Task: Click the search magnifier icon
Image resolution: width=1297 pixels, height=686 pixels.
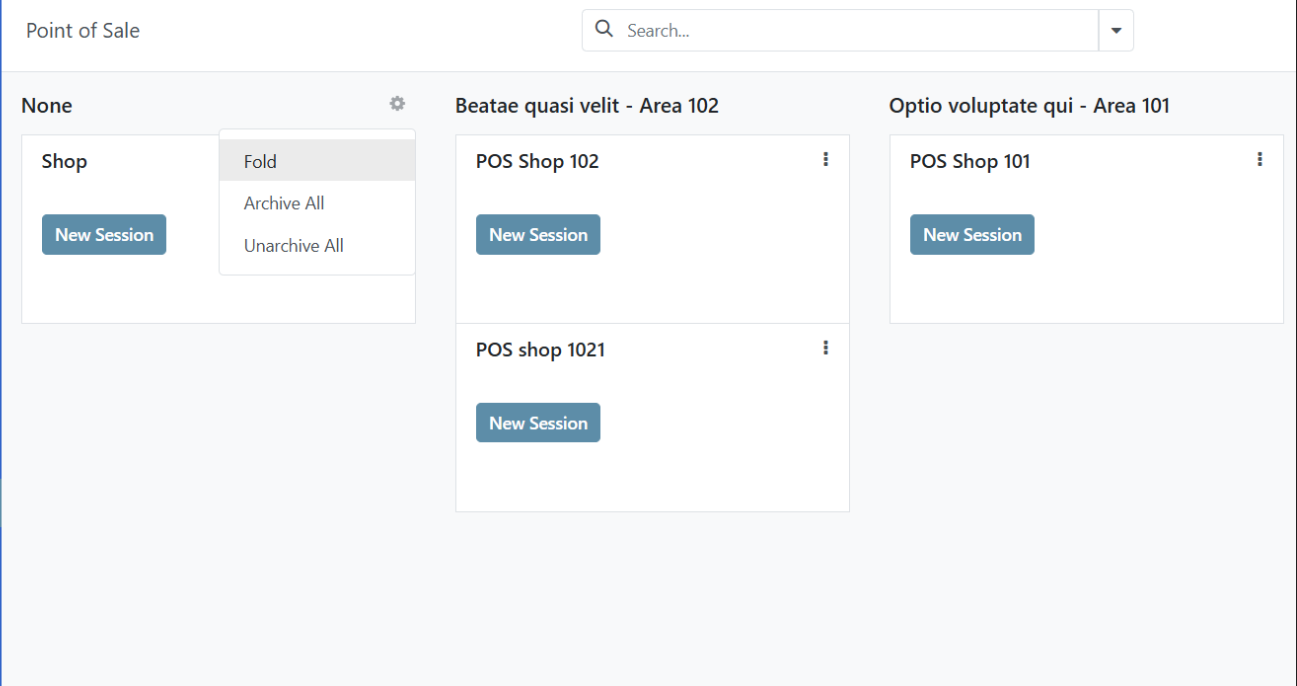Action: (x=603, y=29)
